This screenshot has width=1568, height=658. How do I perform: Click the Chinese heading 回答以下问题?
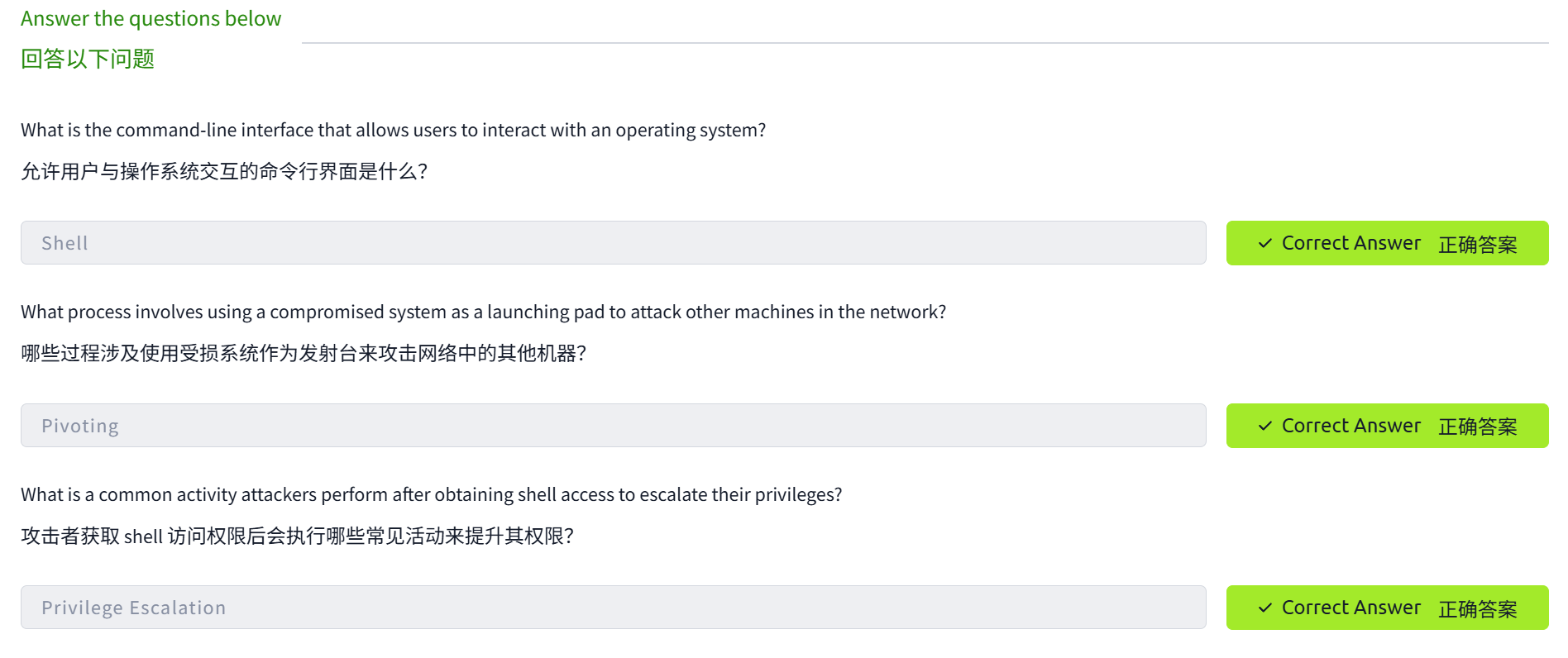click(x=88, y=60)
